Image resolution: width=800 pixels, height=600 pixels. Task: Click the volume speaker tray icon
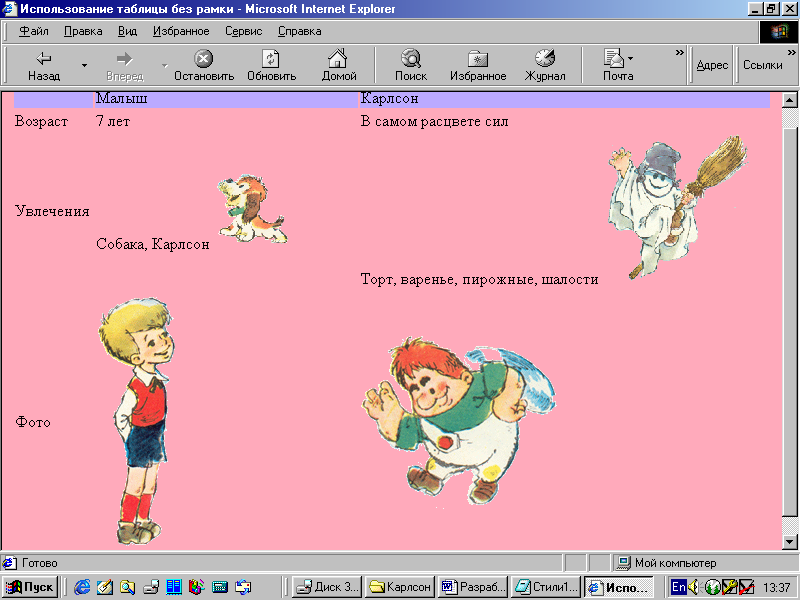click(693, 587)
